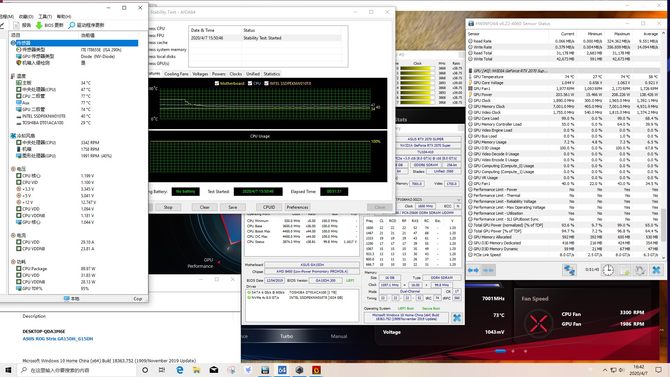Toggle the Motherboard graph checkbox
The image size is (670, 377).
(x=217, y=83)
